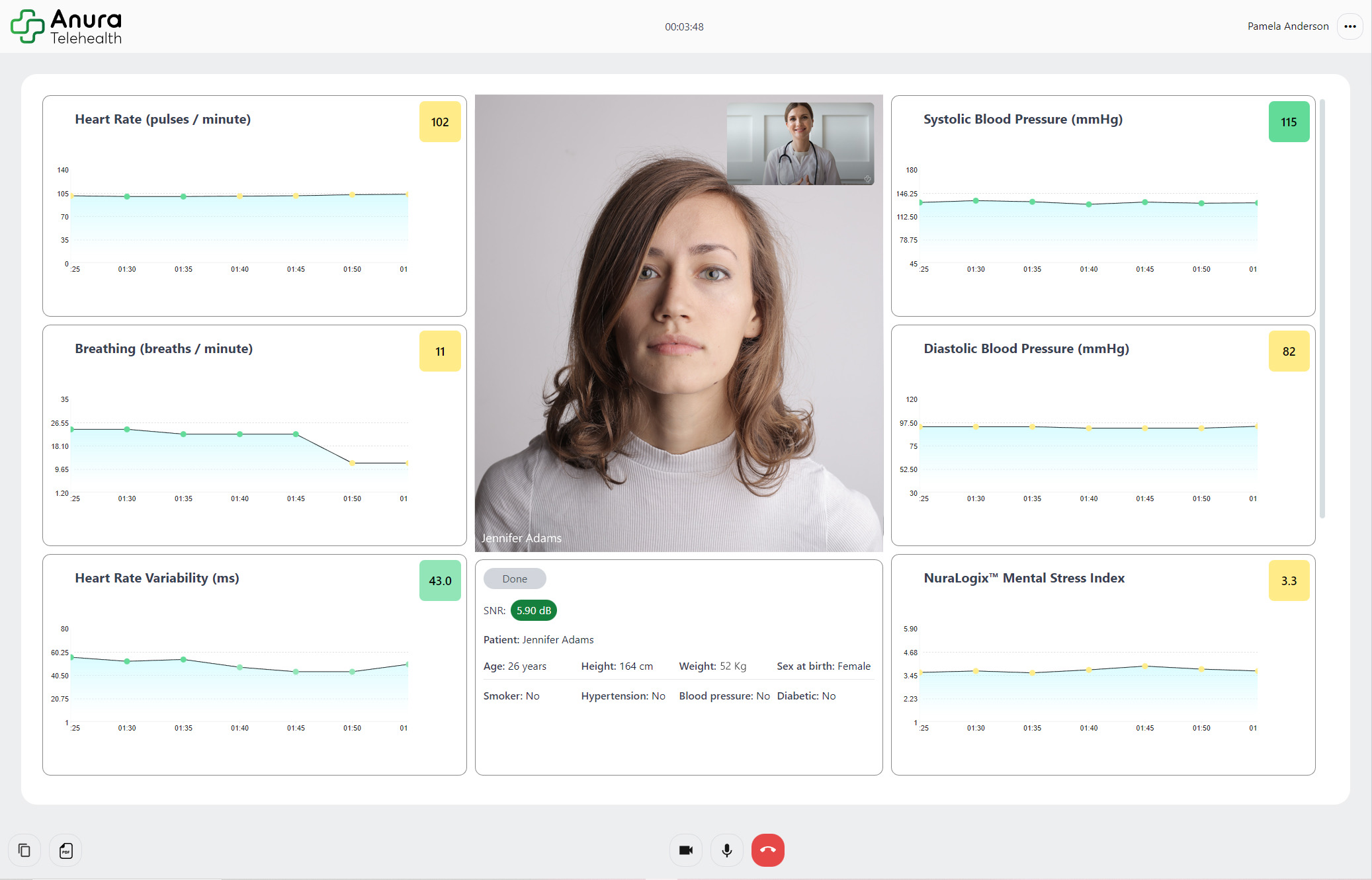Toggle the camera on or off
The width and height of the screenshot is (1372, 880).
click(685, 850)
